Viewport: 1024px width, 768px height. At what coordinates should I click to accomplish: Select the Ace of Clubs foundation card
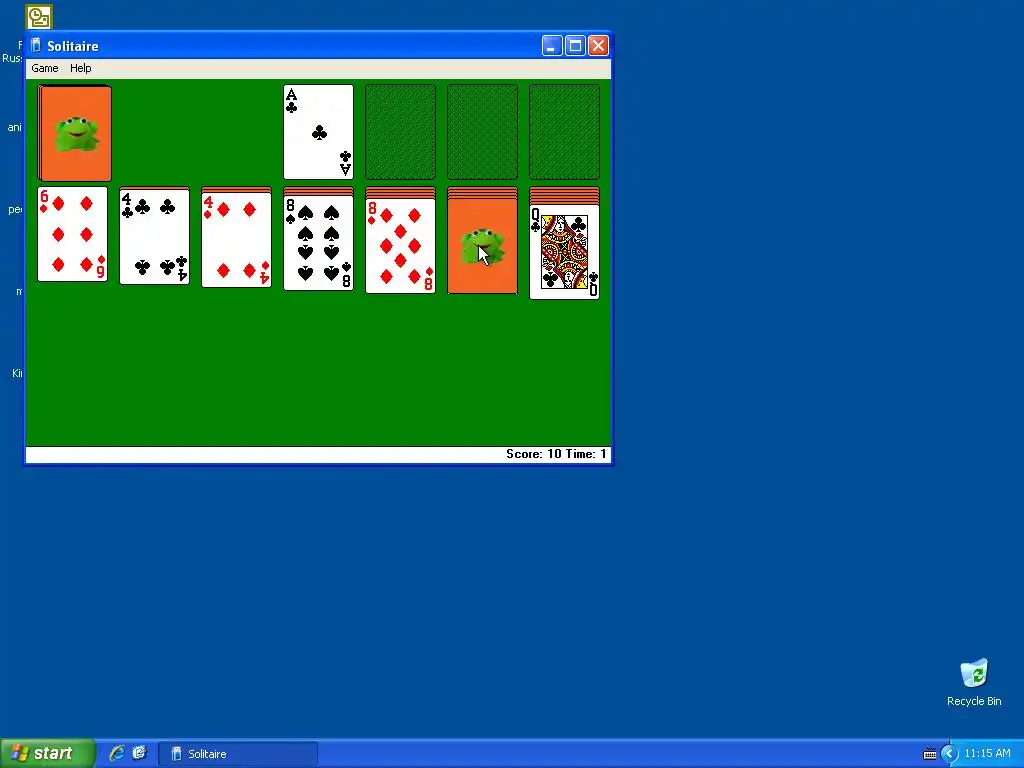(x=319, y=132)
